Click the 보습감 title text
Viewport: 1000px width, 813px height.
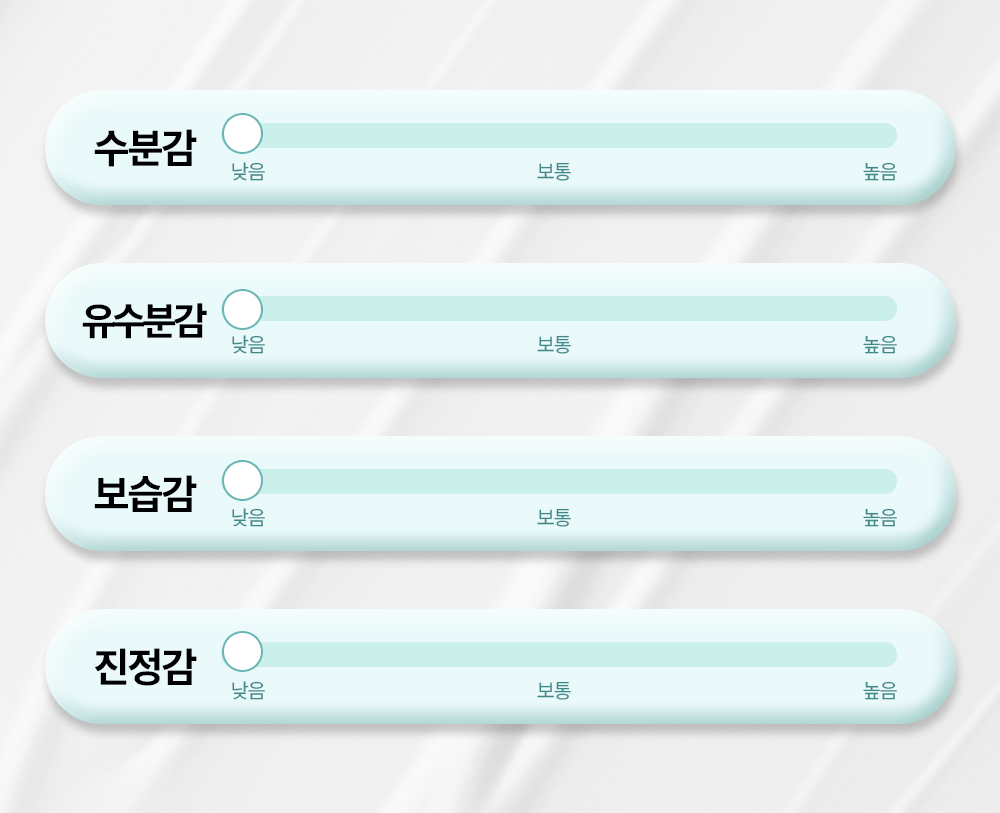tap(144, 494)
